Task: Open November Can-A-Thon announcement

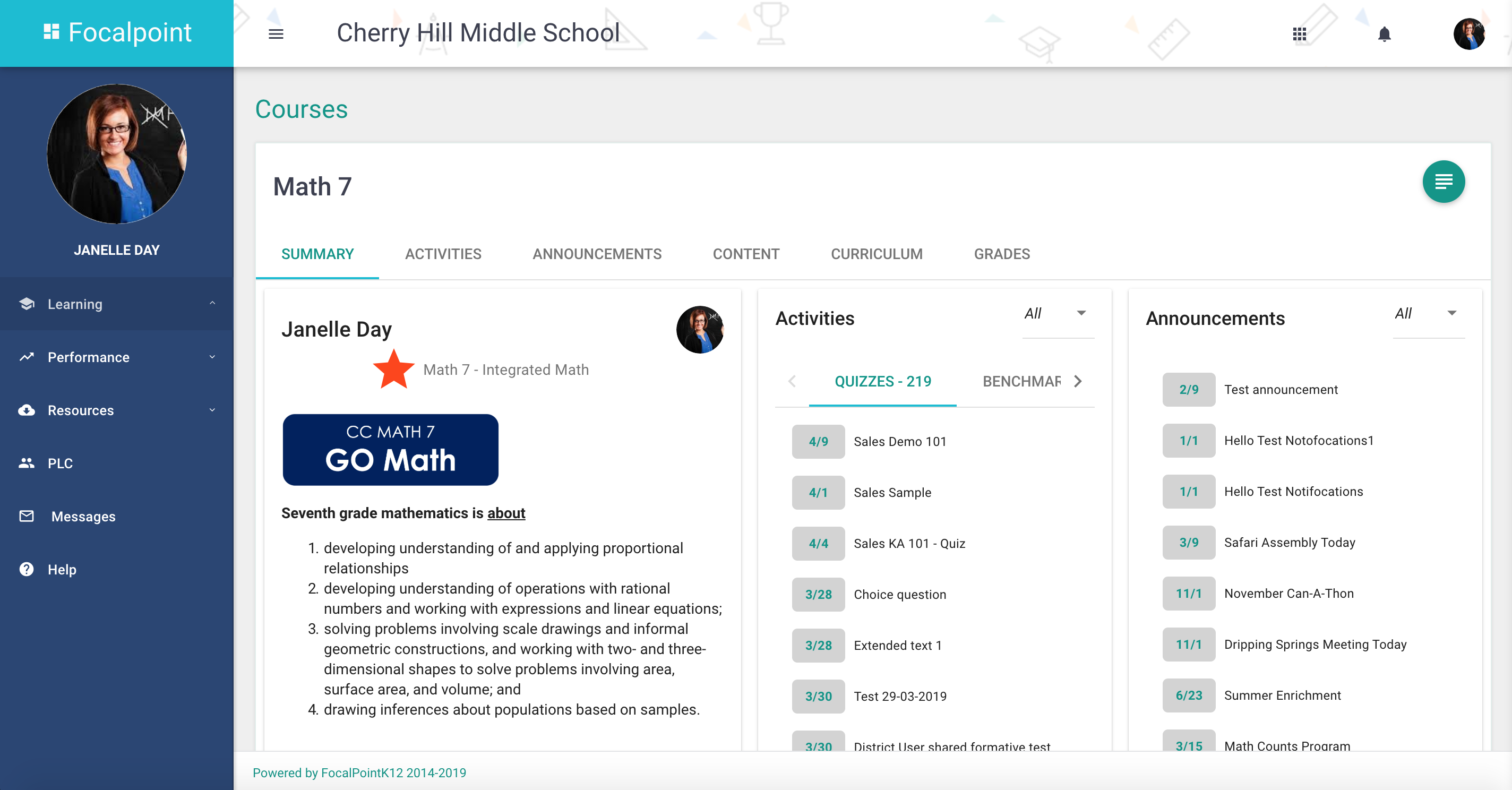Action: [1289, 594]
